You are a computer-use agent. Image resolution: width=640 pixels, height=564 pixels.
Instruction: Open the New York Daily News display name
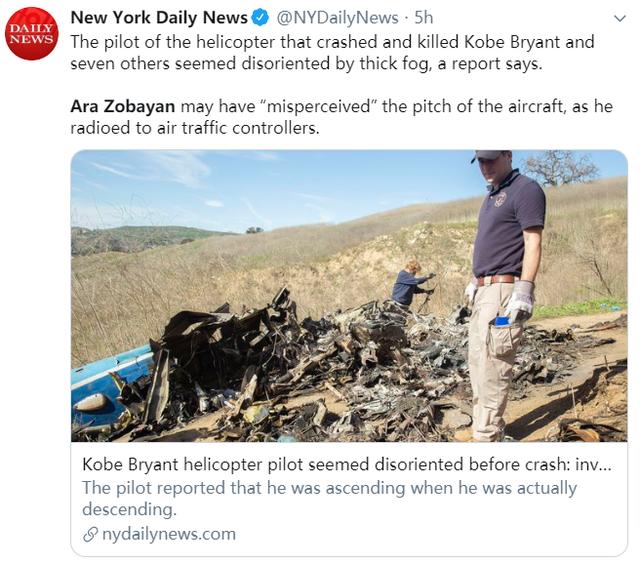(159, 18)
